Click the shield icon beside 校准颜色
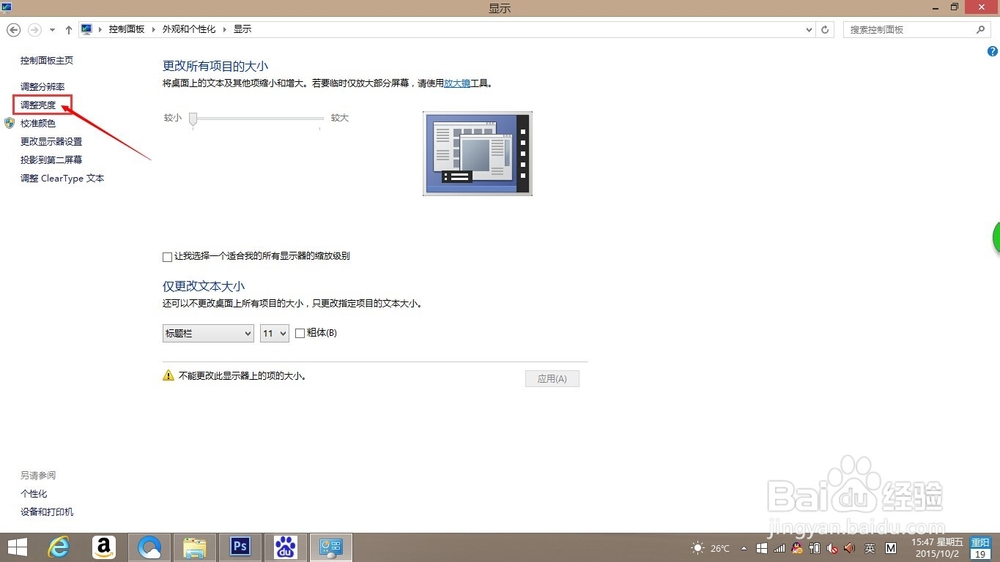 tap(10, 123)
